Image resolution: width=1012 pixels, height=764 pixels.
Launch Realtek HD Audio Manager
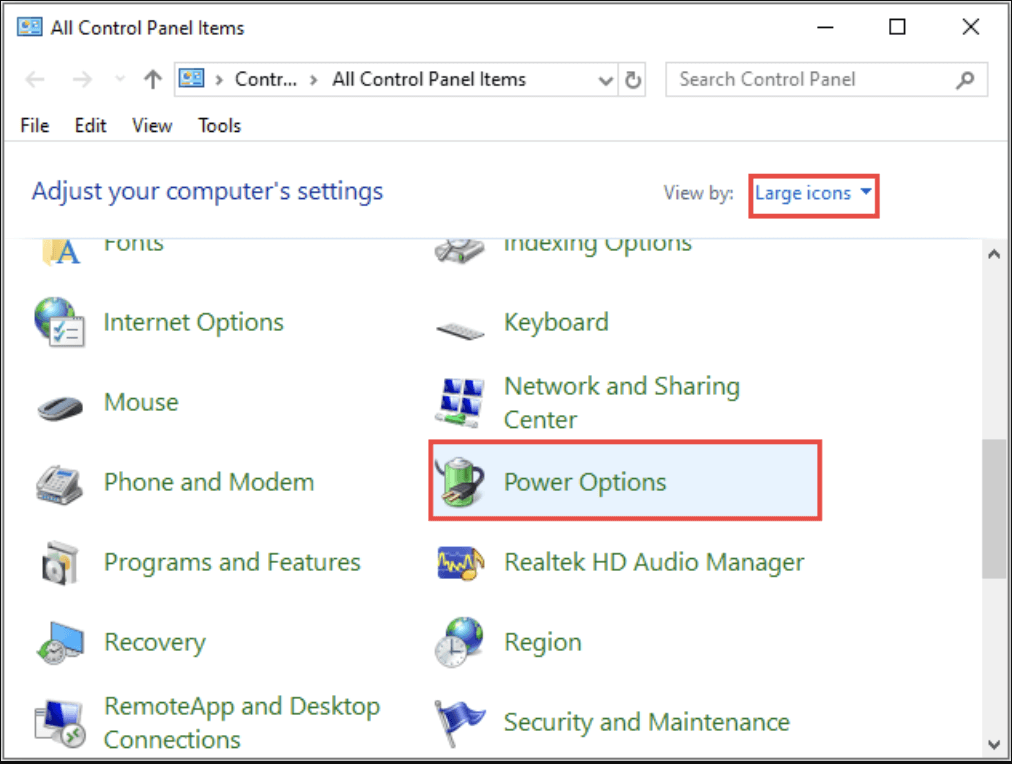[x=653, y=562]
